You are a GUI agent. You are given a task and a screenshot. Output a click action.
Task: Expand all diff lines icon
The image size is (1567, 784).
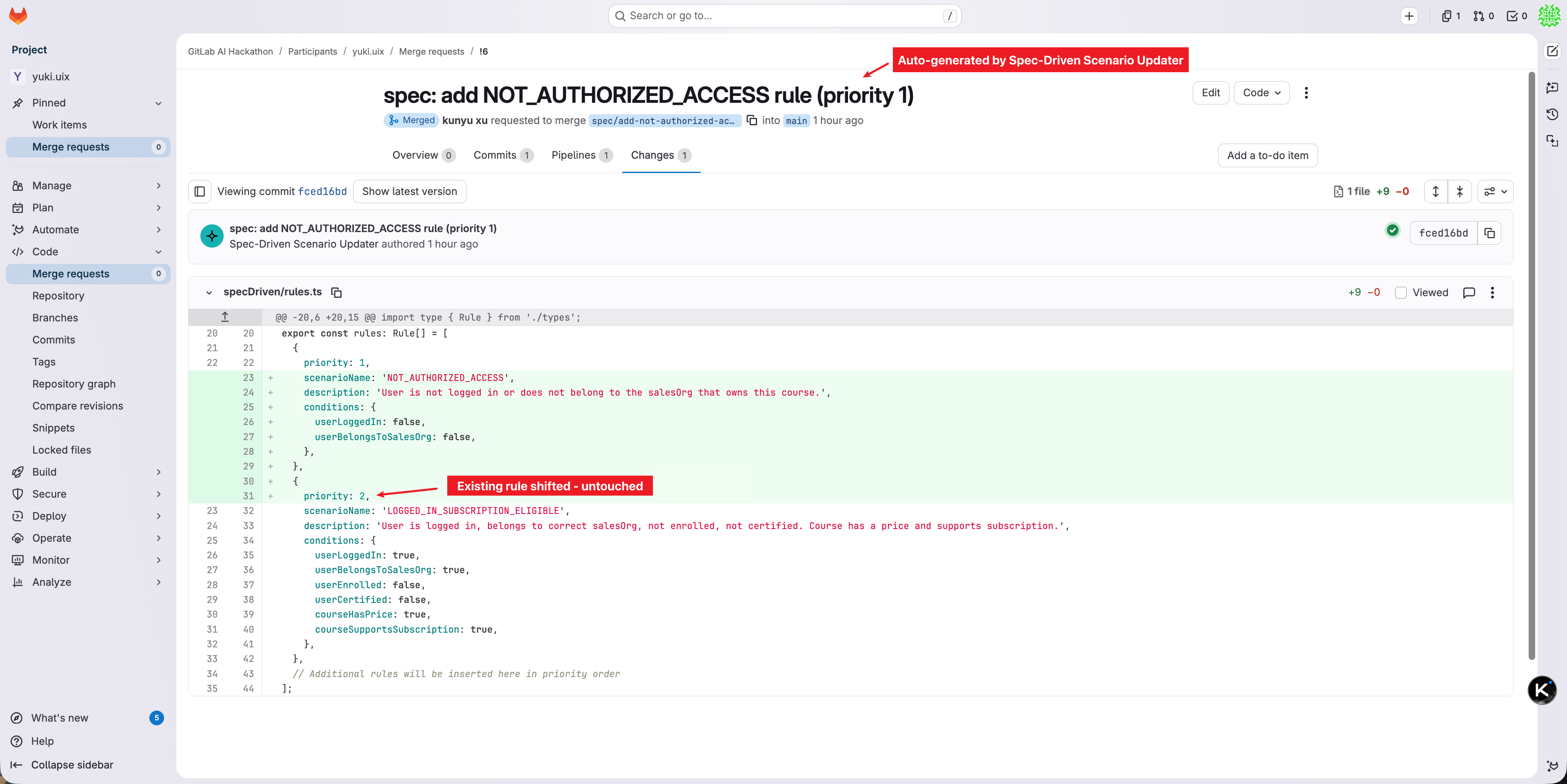click(1436, 192)
